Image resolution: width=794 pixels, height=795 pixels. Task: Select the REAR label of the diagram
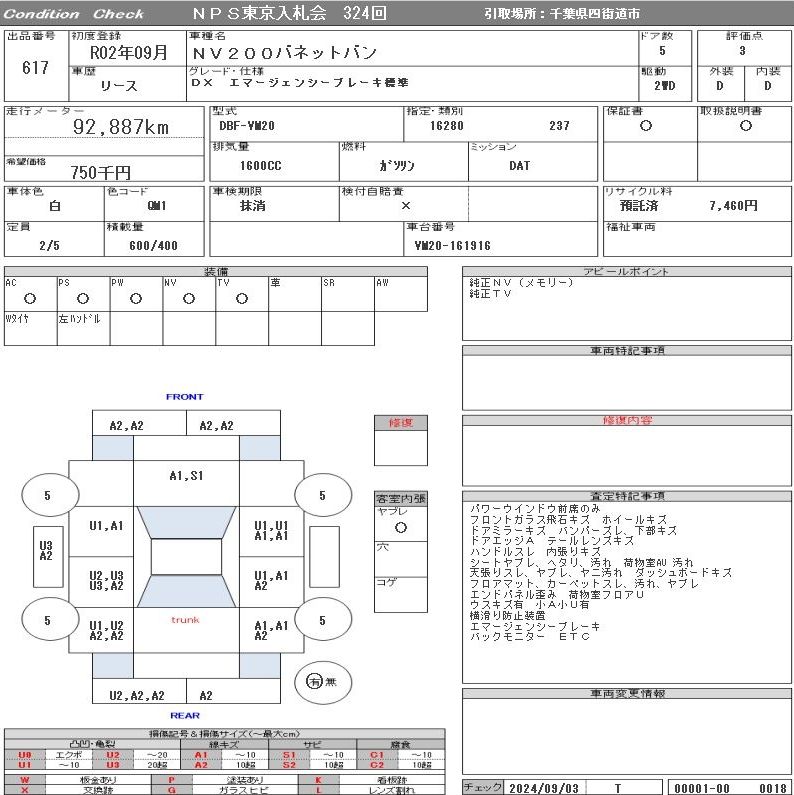click(185, 715)
